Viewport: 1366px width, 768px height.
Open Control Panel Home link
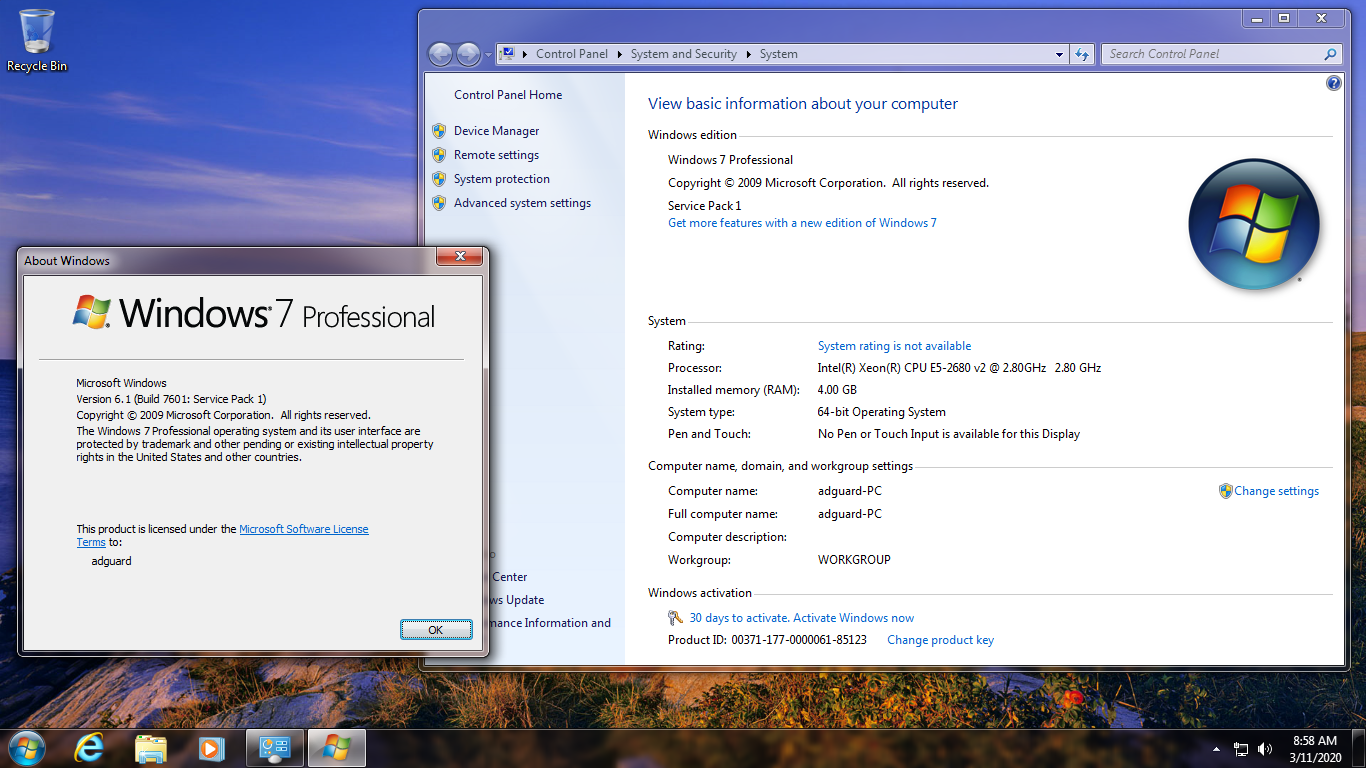508,95
